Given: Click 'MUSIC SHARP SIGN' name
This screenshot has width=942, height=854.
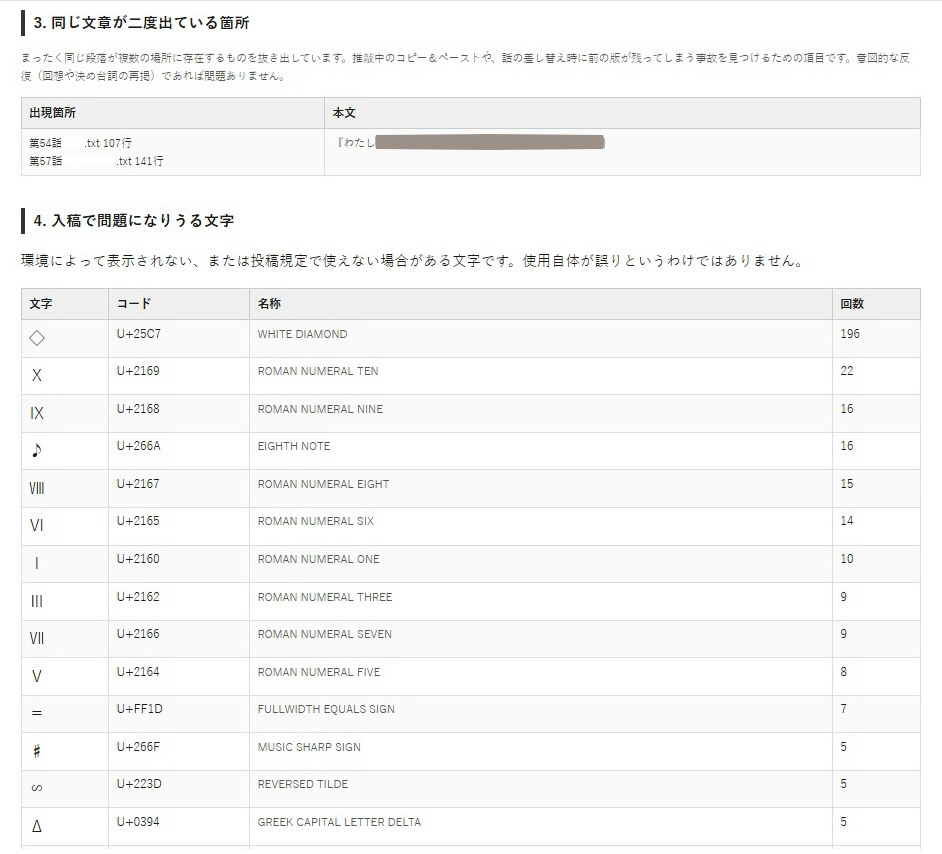Looking at the screenshot, I should pos(309,748).
